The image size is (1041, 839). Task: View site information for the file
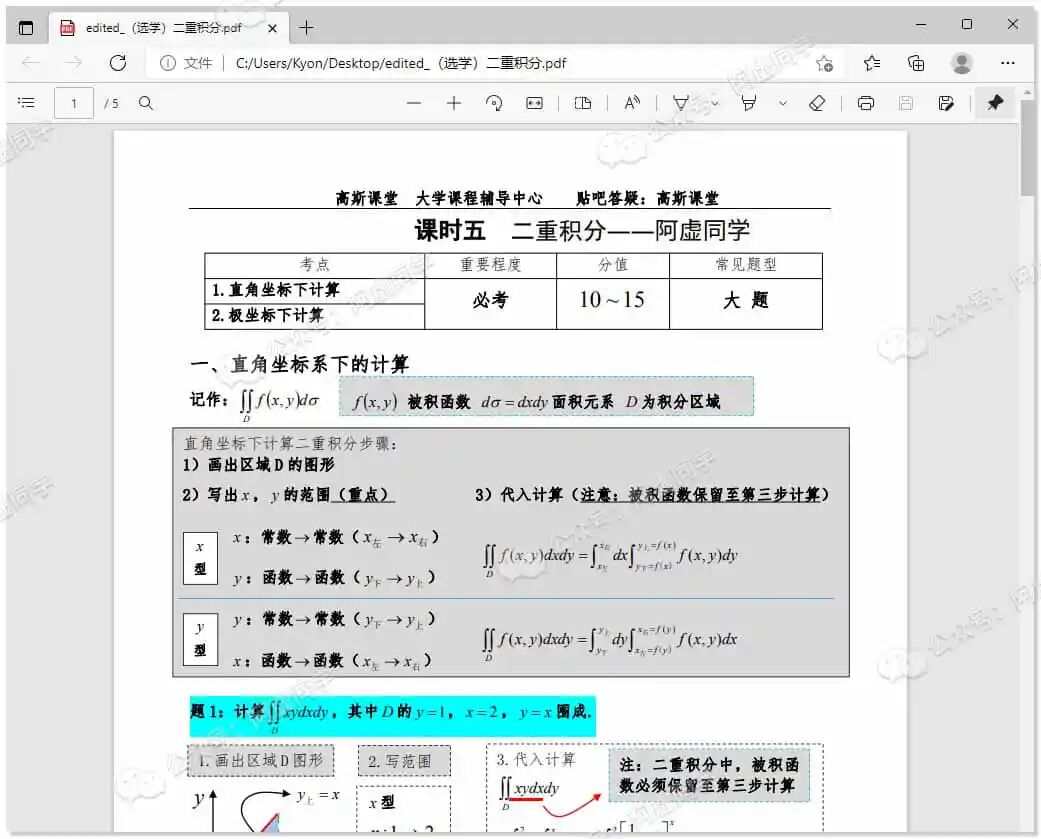pyautogui.click(x=168, y=63)
